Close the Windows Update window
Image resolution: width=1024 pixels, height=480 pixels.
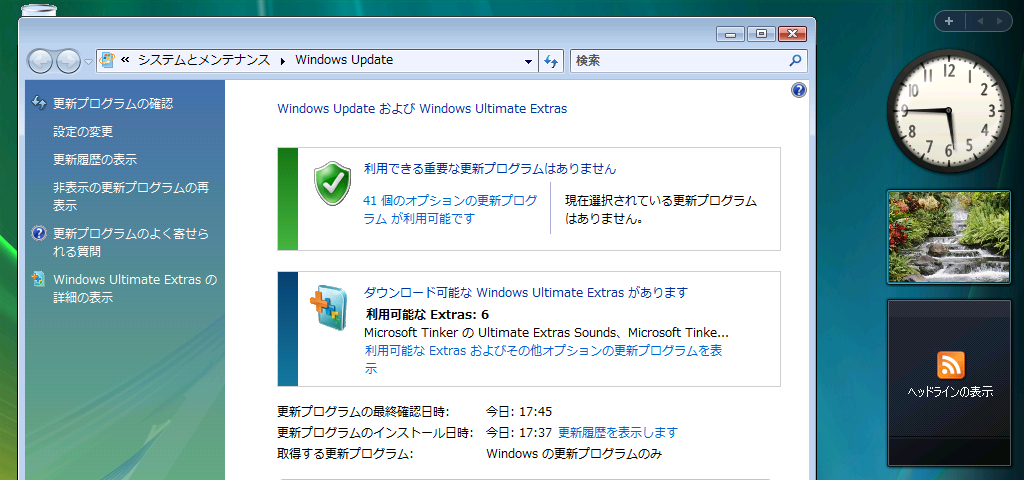(792, 34)
